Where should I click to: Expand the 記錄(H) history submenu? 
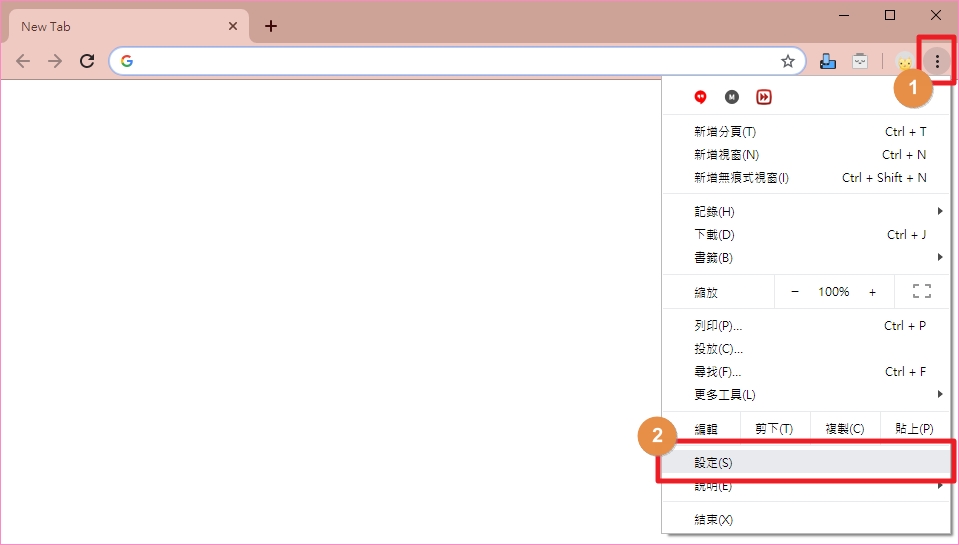click(806, 212)
